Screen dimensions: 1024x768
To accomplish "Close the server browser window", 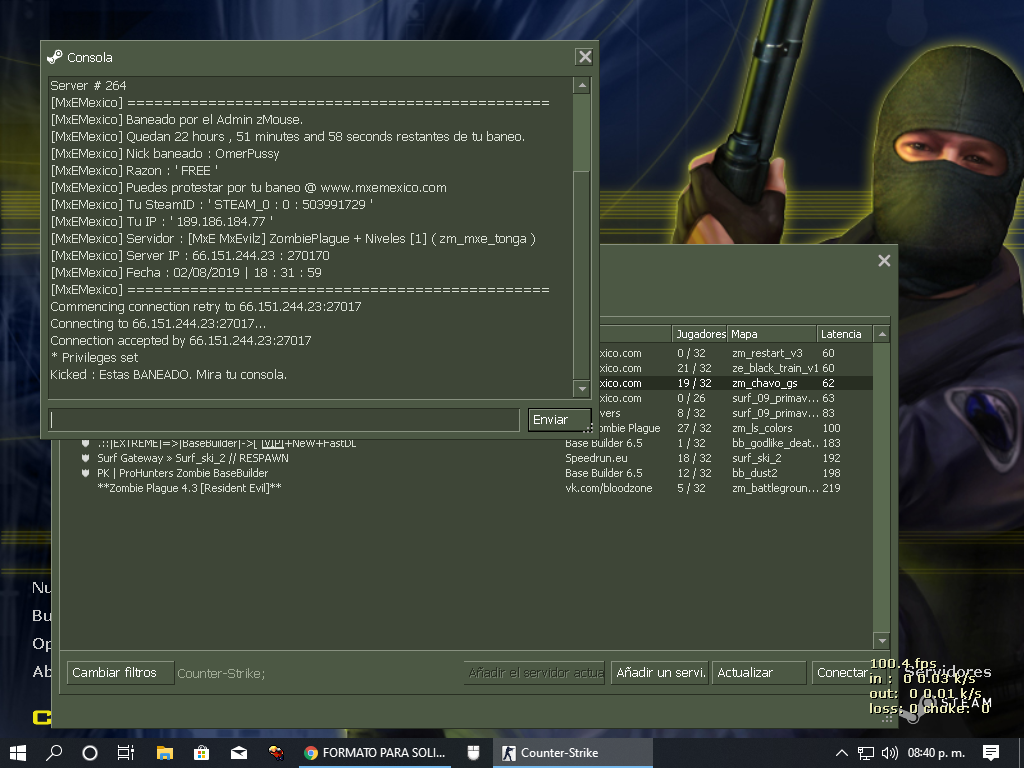I will click(x=884, y=261).
